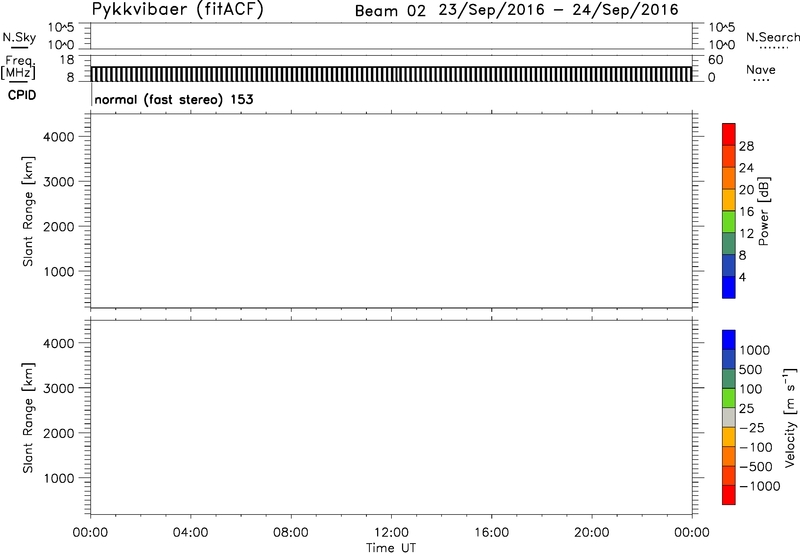The image size is (800, 554).
Task: Click the bright blue Power colorbar bottom segment
Action: [x=729, y=287]
